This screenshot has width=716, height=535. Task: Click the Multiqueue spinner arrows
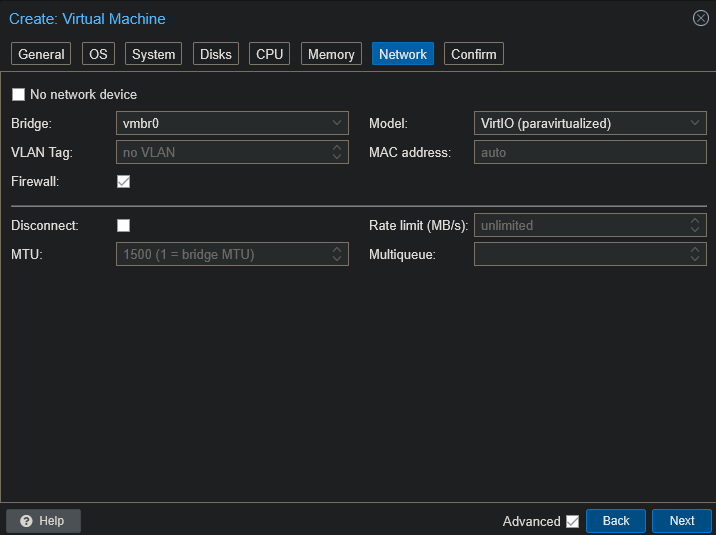695,255
